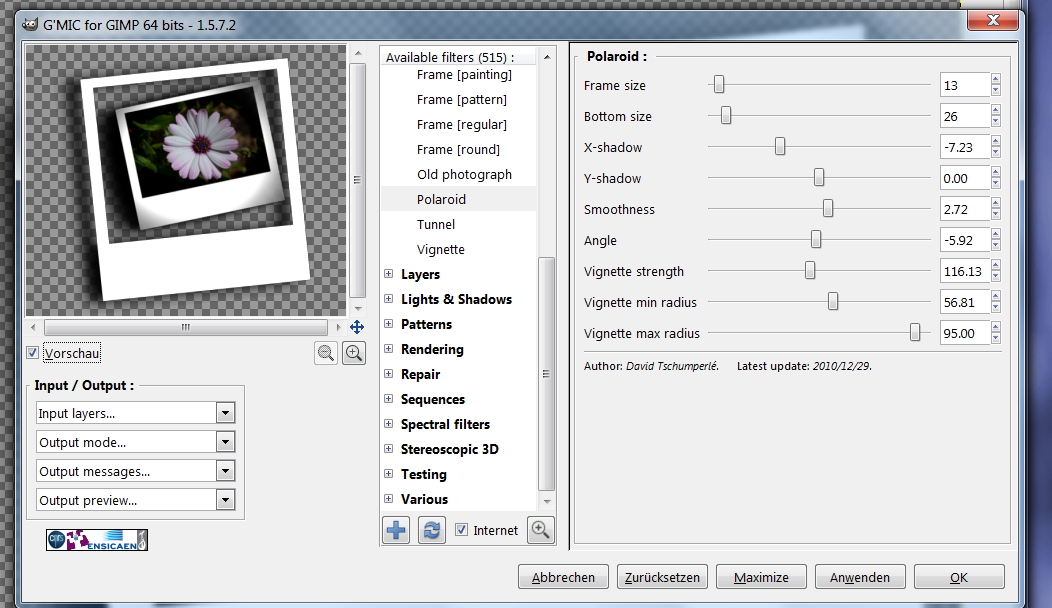Add filter to favorites with plus icon

point(397,530)
